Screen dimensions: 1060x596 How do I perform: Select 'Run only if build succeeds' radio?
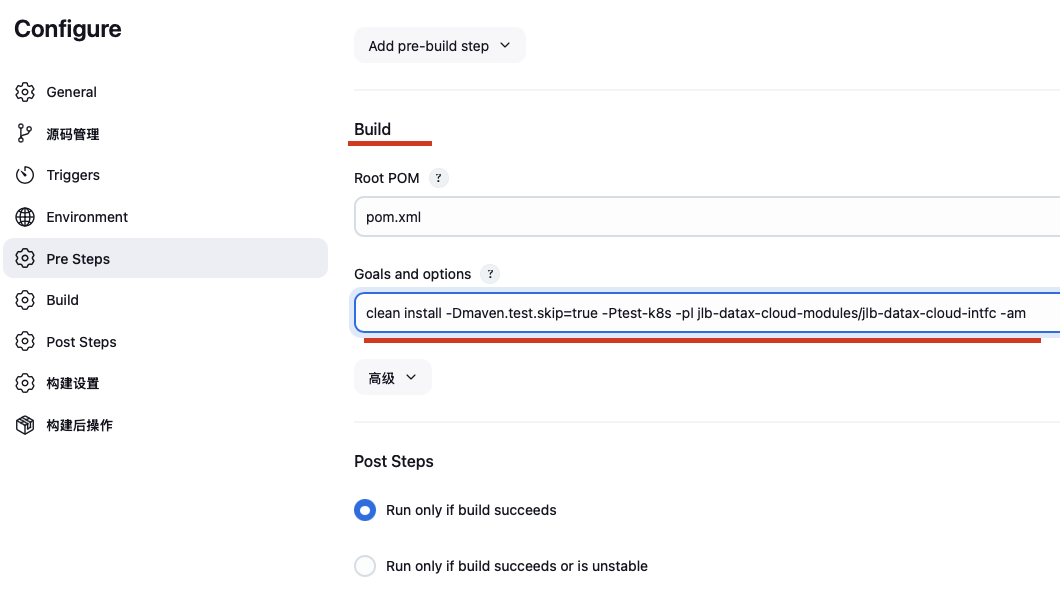click(365, 510)
